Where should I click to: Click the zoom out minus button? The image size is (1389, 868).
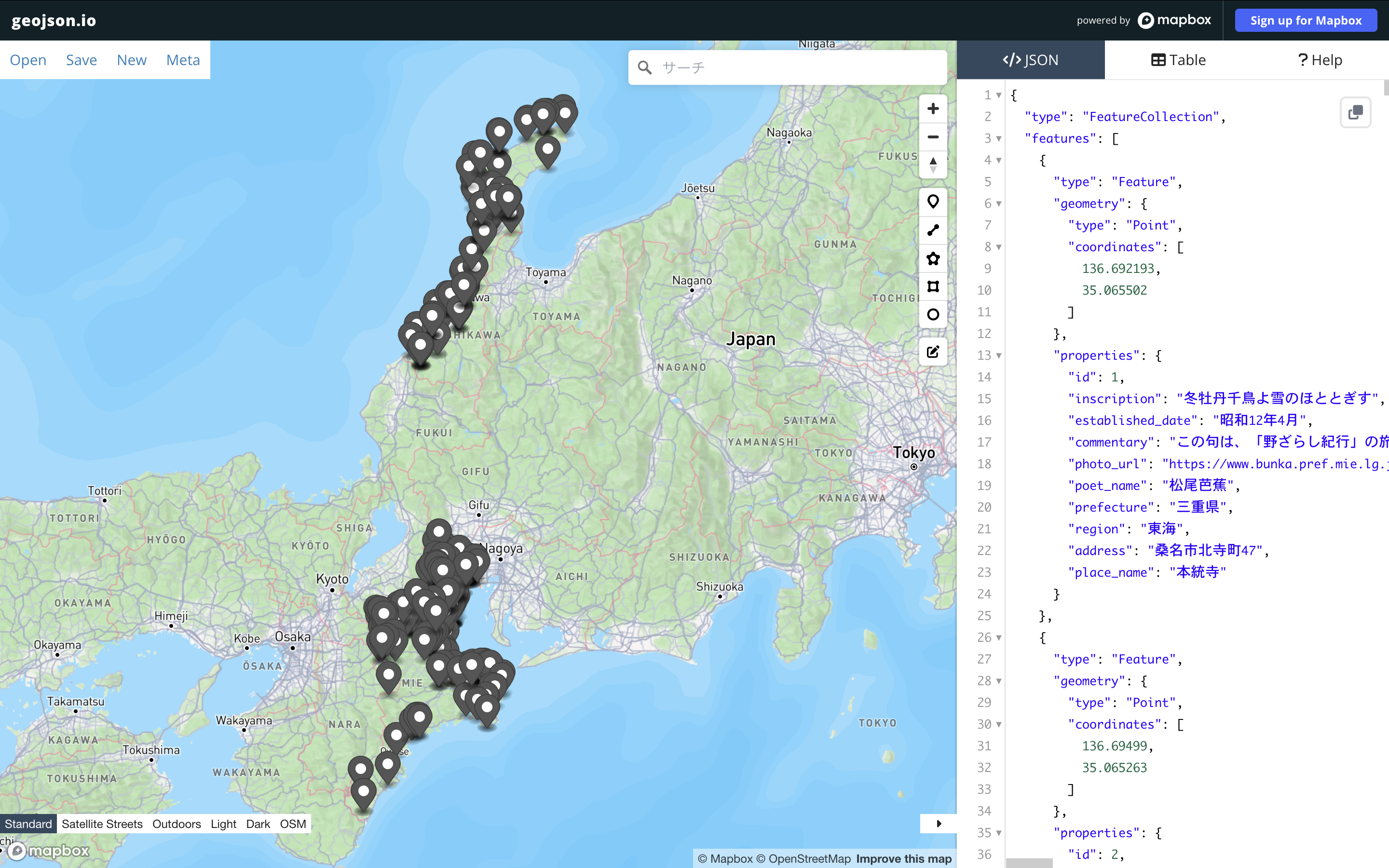(x=933, y=137)
